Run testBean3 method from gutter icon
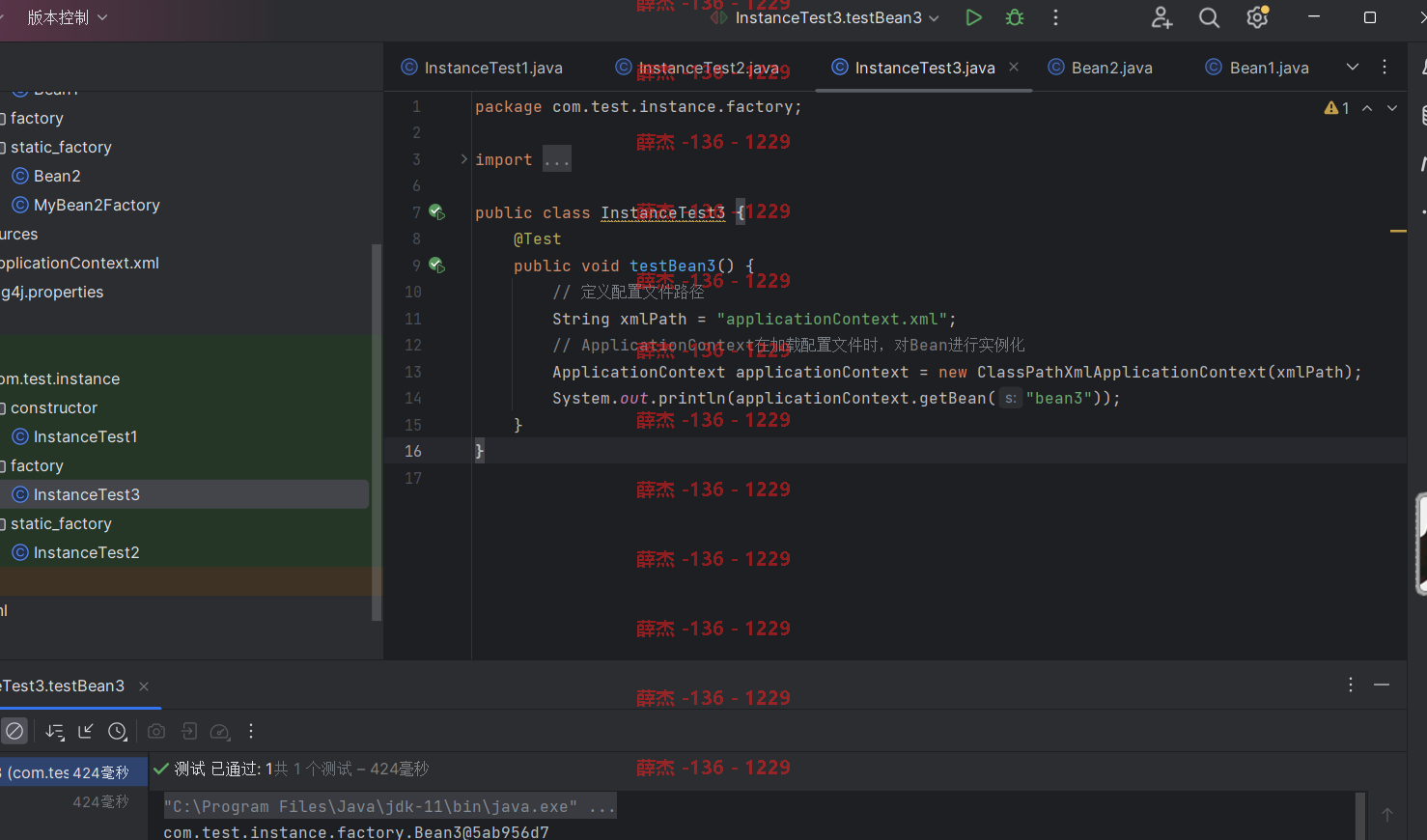This screenshot has width=1427, height=840. pos(436,265)
